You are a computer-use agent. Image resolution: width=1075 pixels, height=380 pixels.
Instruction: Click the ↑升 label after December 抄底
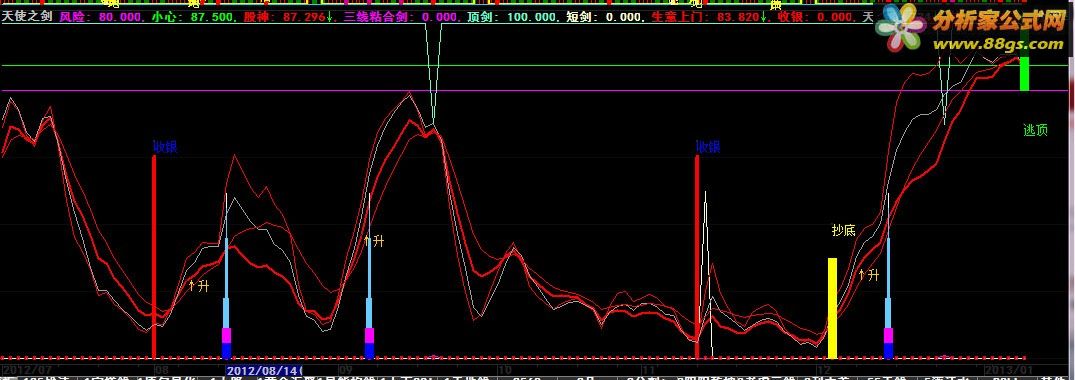coord(869,276)
